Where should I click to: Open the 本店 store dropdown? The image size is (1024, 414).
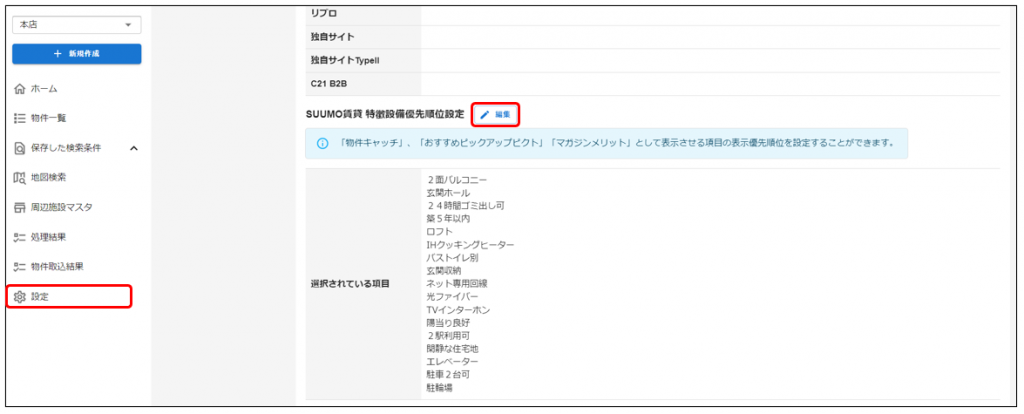tap(76, 25)
